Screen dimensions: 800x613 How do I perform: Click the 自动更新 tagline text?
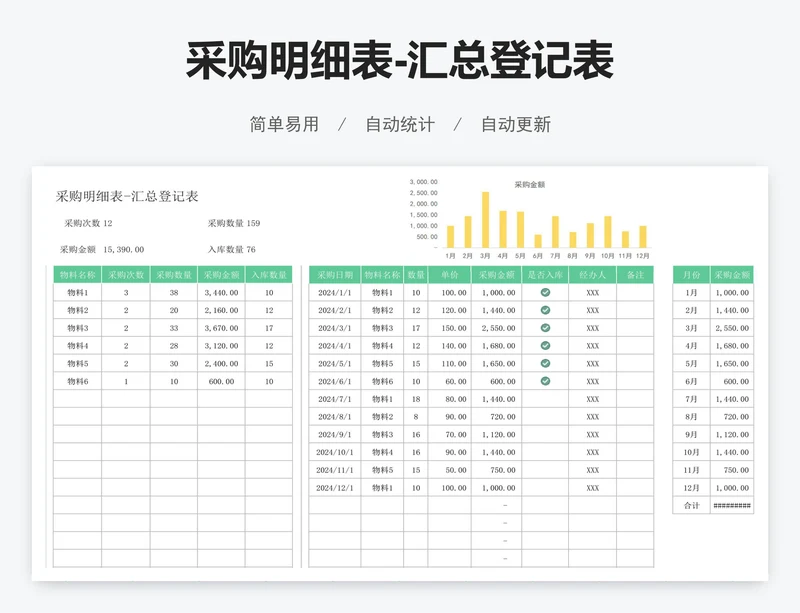click(x=516, y=124)
